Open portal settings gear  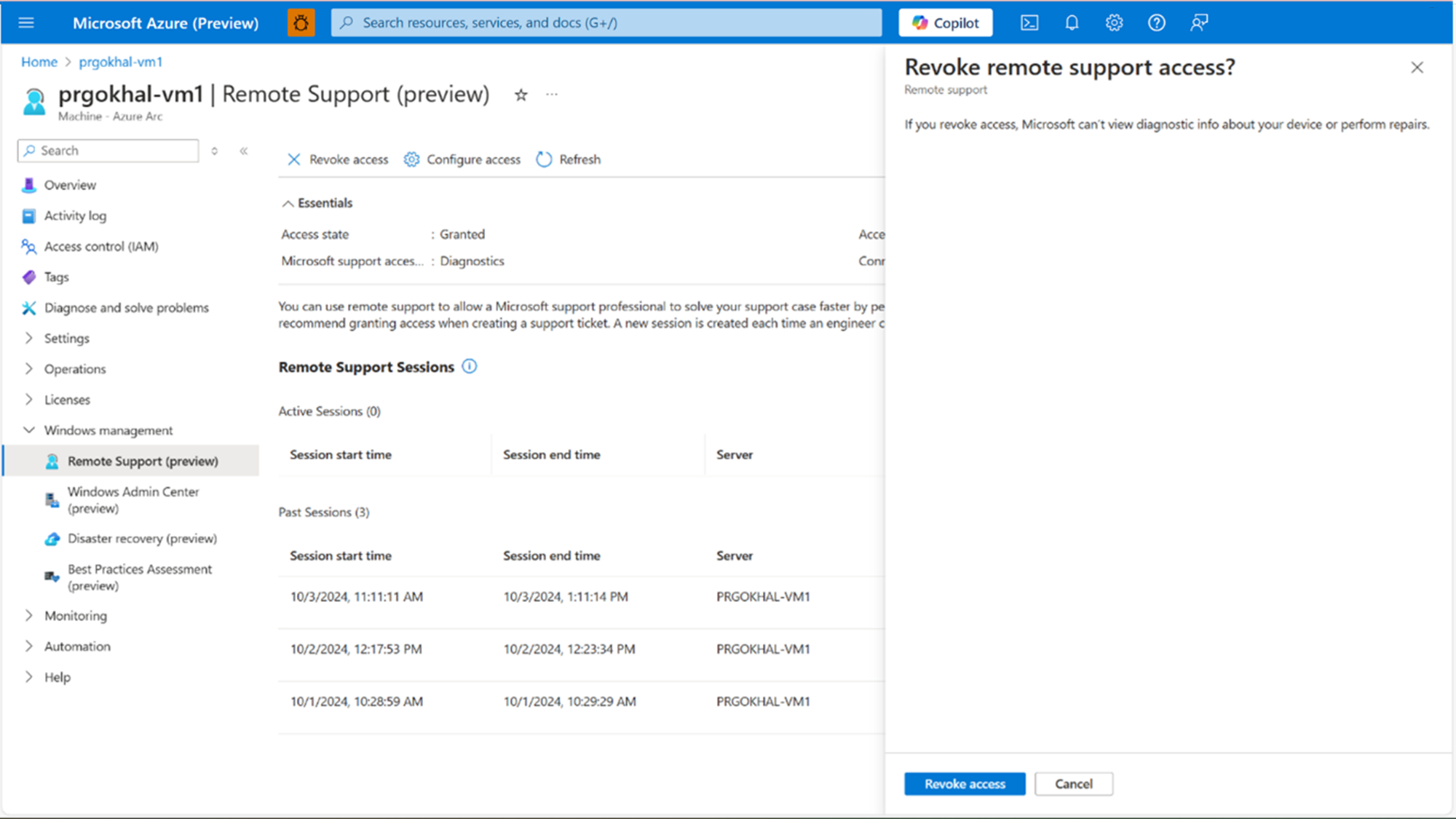pyautogui.click(x=1114, y=22)
